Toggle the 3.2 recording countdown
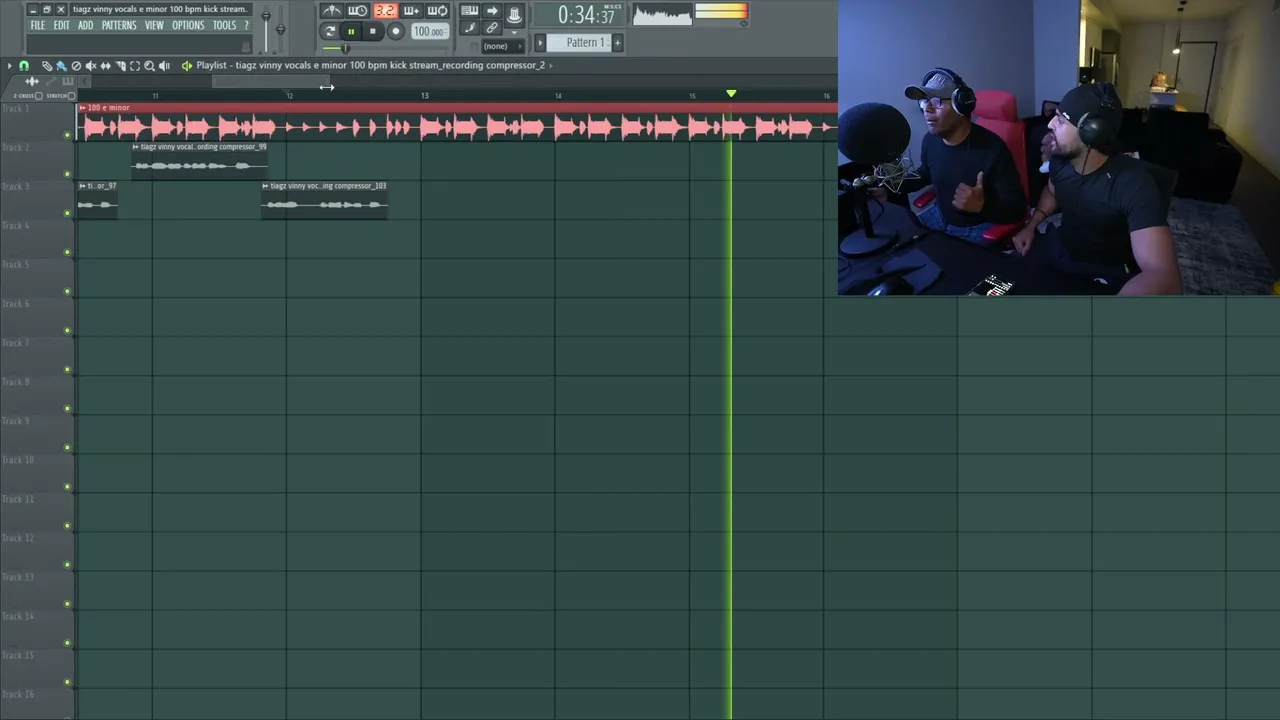Viewport: 1280px width, 720px height. click(x=385, y=11)
